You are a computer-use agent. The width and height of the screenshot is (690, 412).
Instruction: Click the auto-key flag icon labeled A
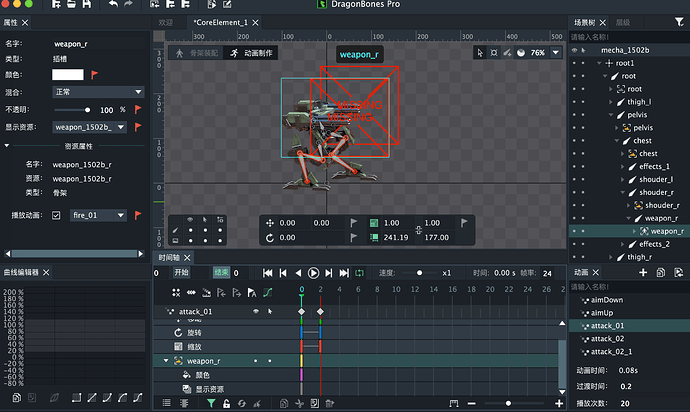click(252, 293)
